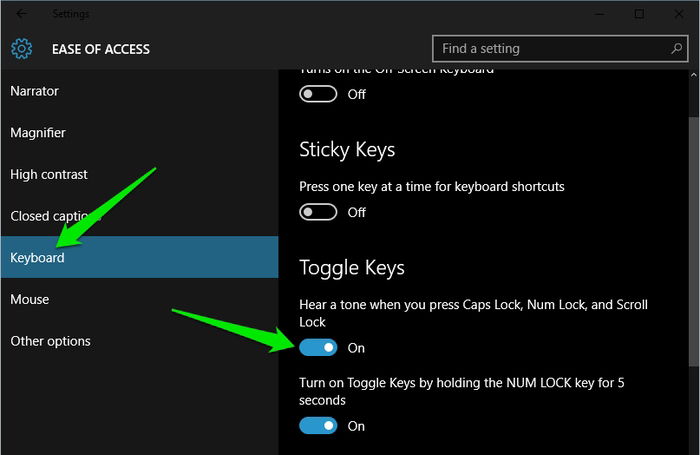Click the vertical scrollbar thumb

point(694,241)
